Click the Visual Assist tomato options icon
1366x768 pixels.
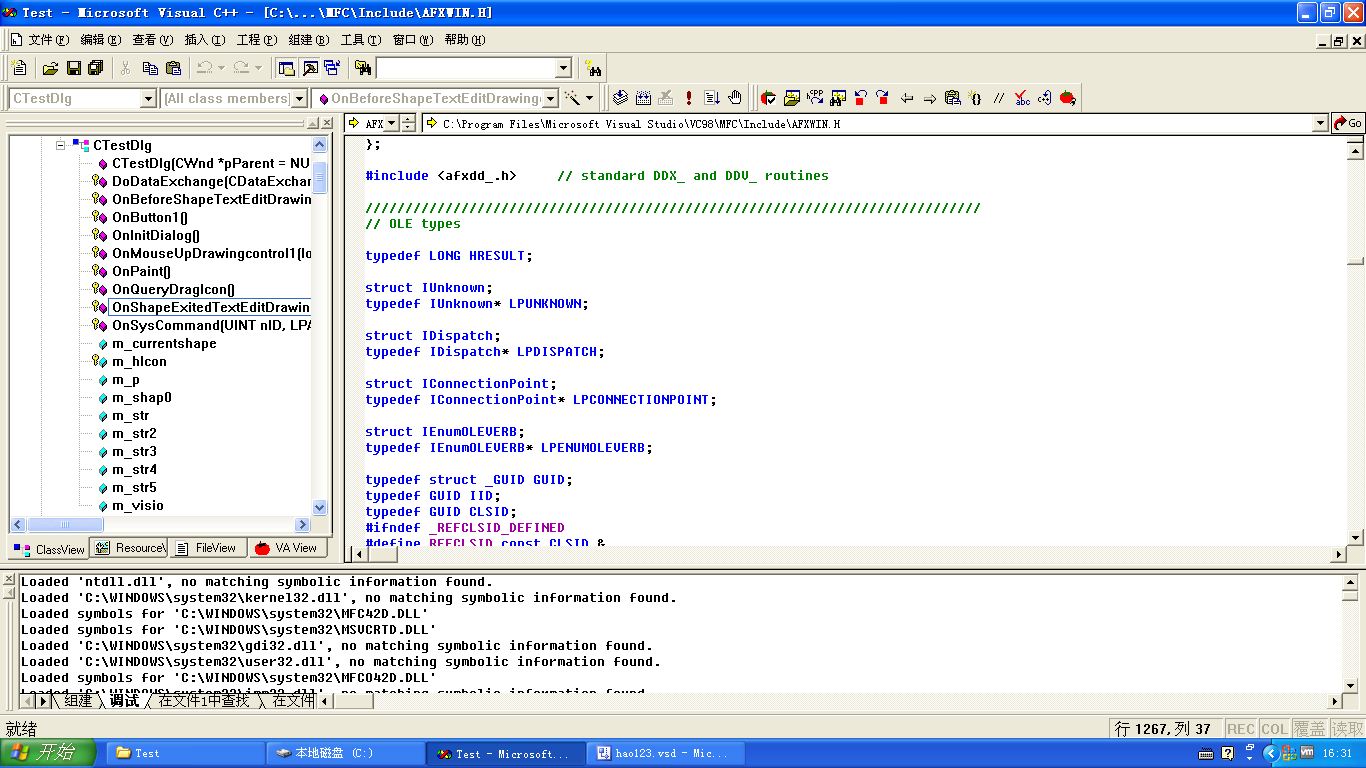pyautogui.click(x=768, y=98)
